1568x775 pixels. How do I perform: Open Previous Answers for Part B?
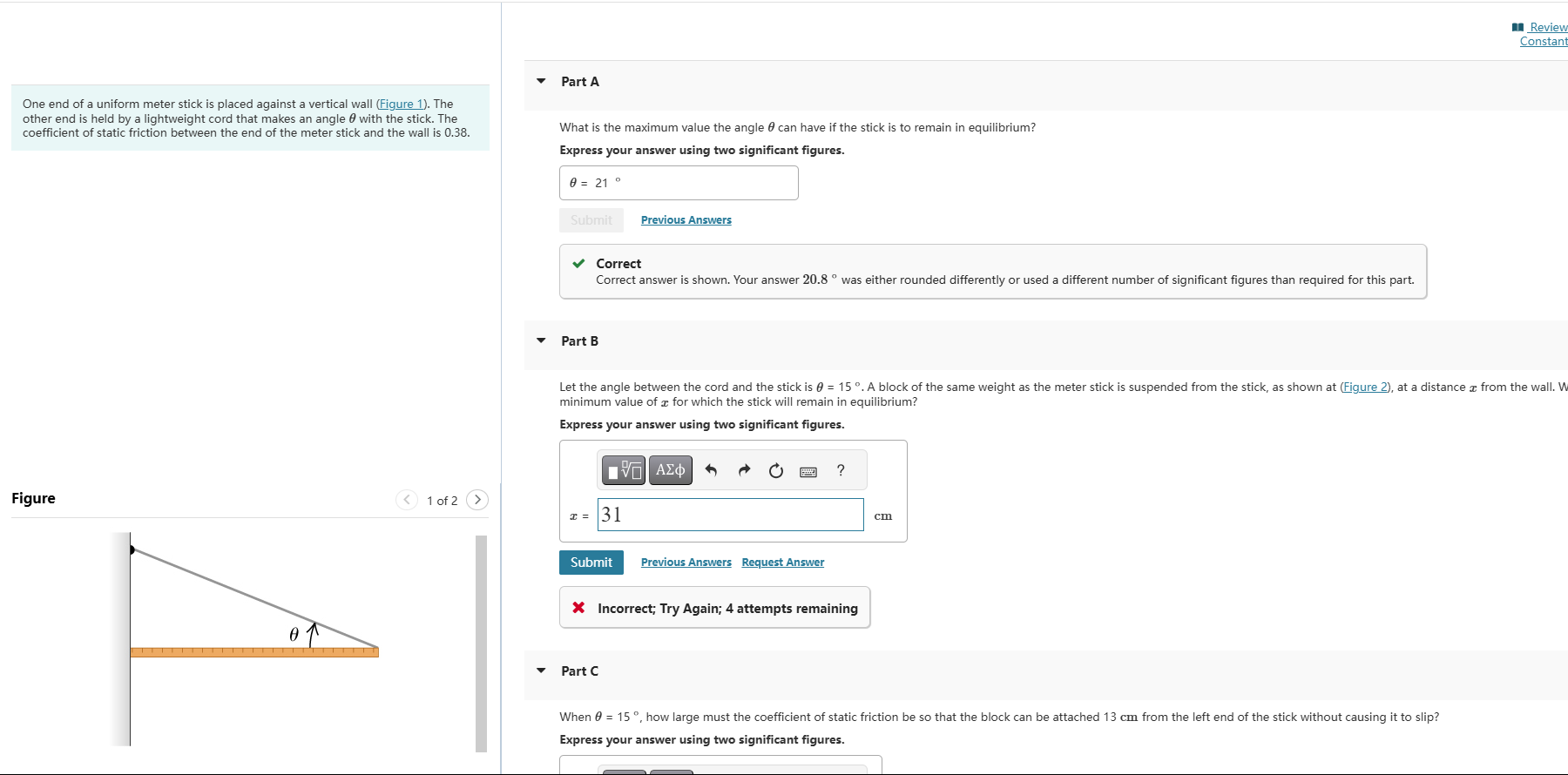(x=686, y=563)
